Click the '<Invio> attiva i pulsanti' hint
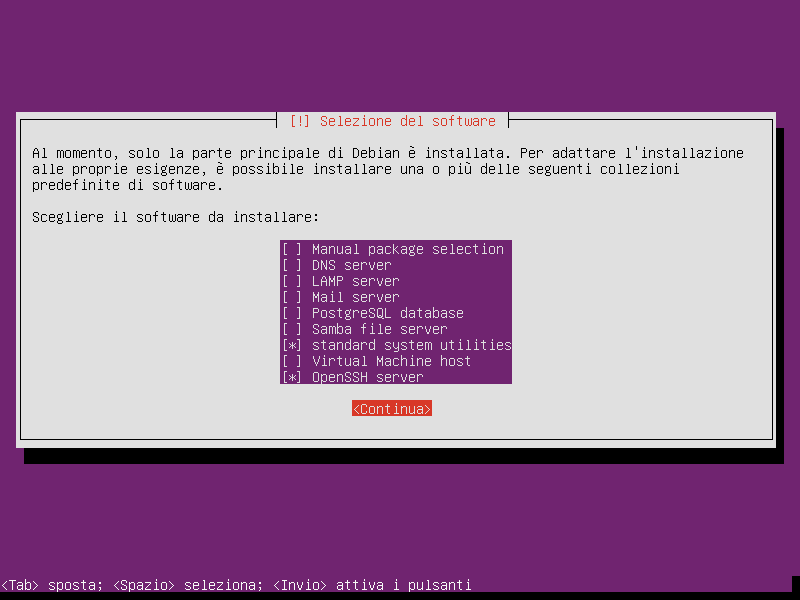This screenshot has width=800, height=600. point(372,585)
